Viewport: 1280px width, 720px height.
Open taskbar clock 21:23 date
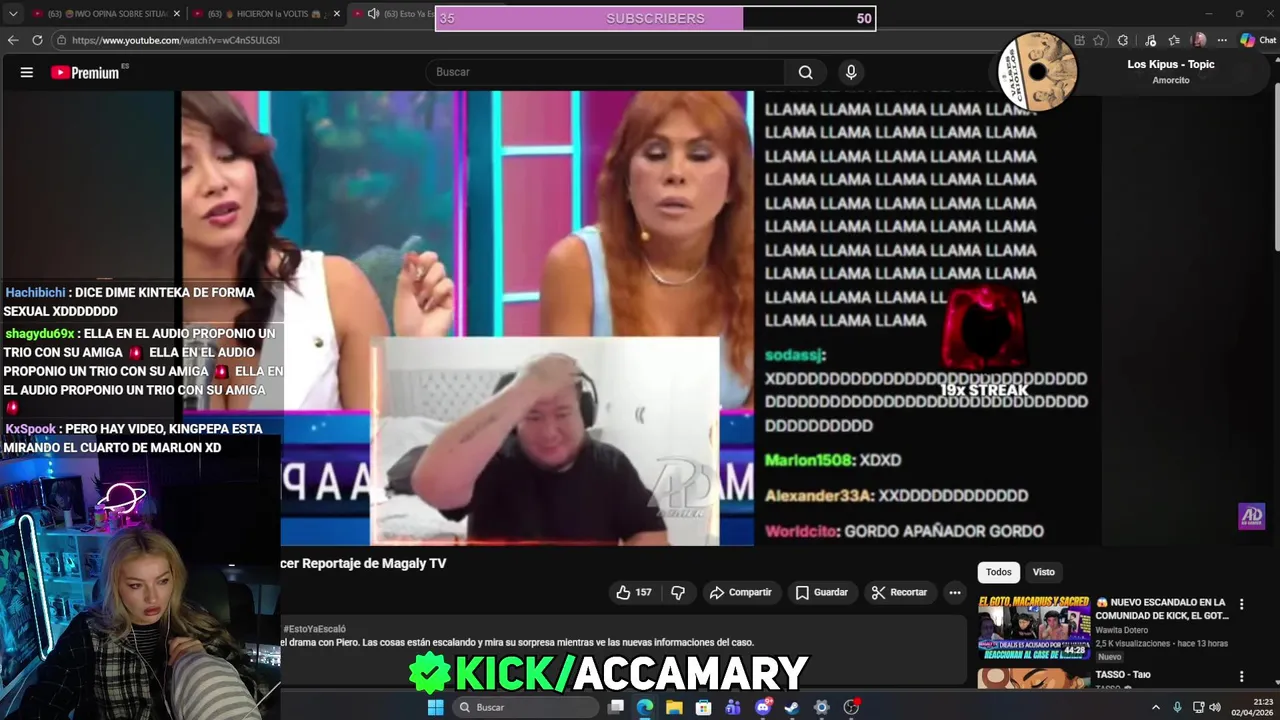[1252, 707]
